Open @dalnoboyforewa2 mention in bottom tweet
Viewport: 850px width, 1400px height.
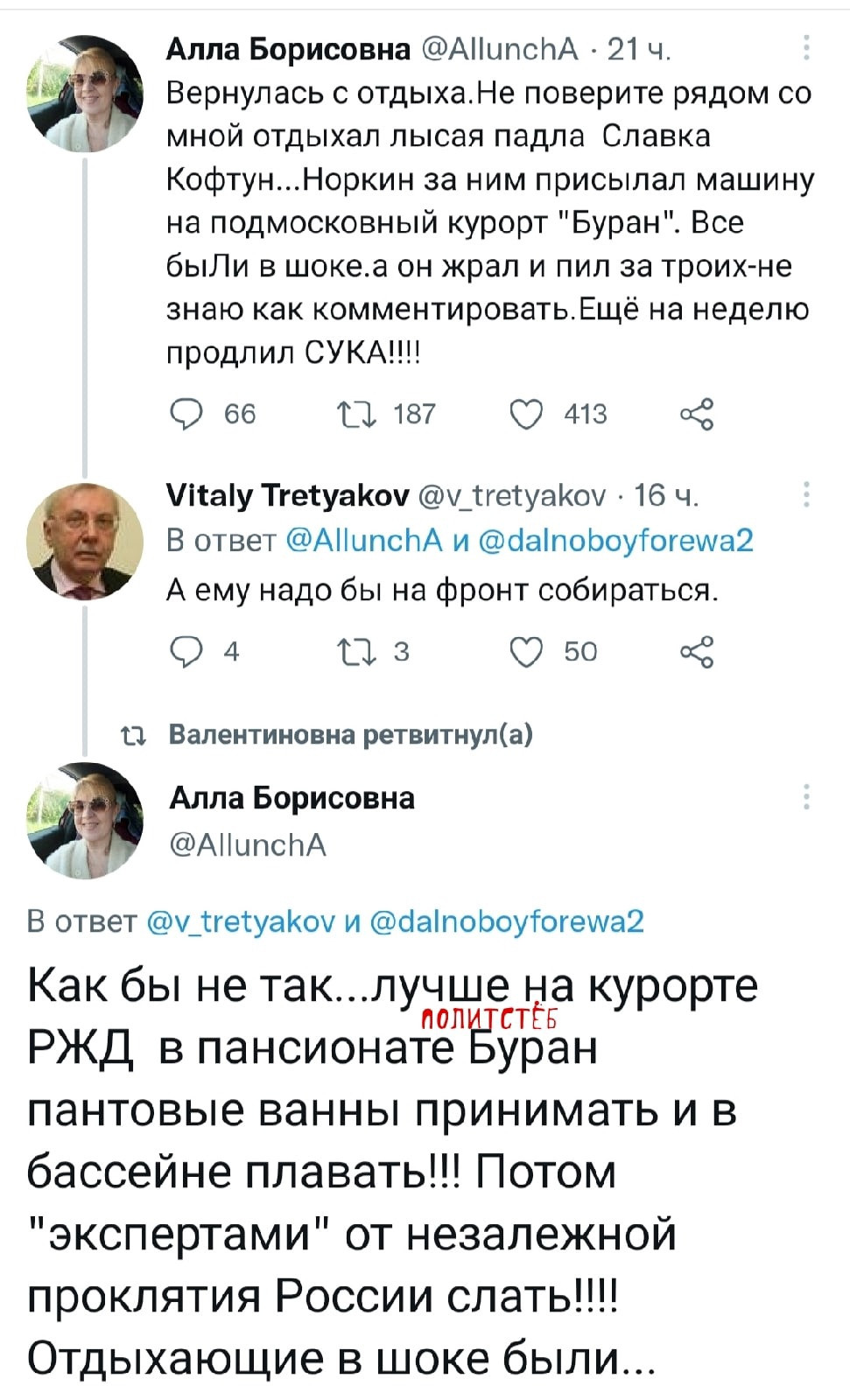(508, 921)
